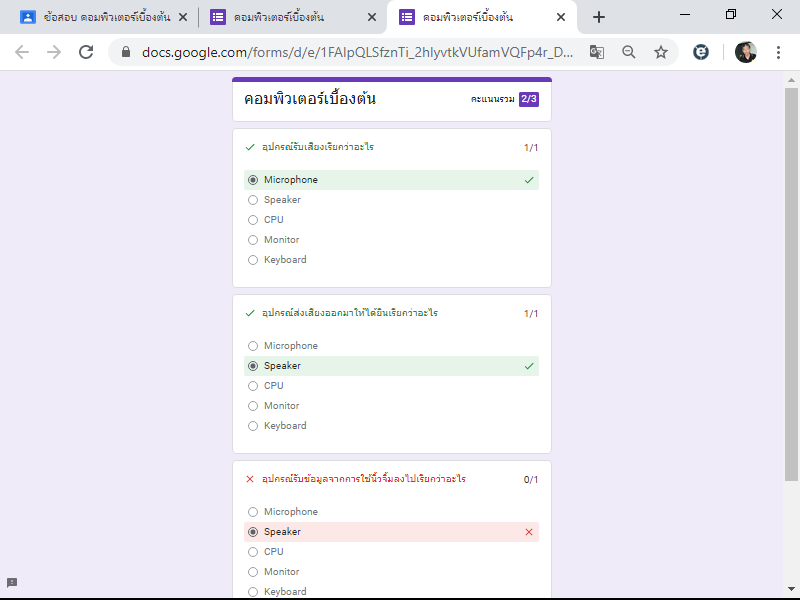Bookmark this page with the star icon
This screenshot has height=600, width=800.
[661, 52]
